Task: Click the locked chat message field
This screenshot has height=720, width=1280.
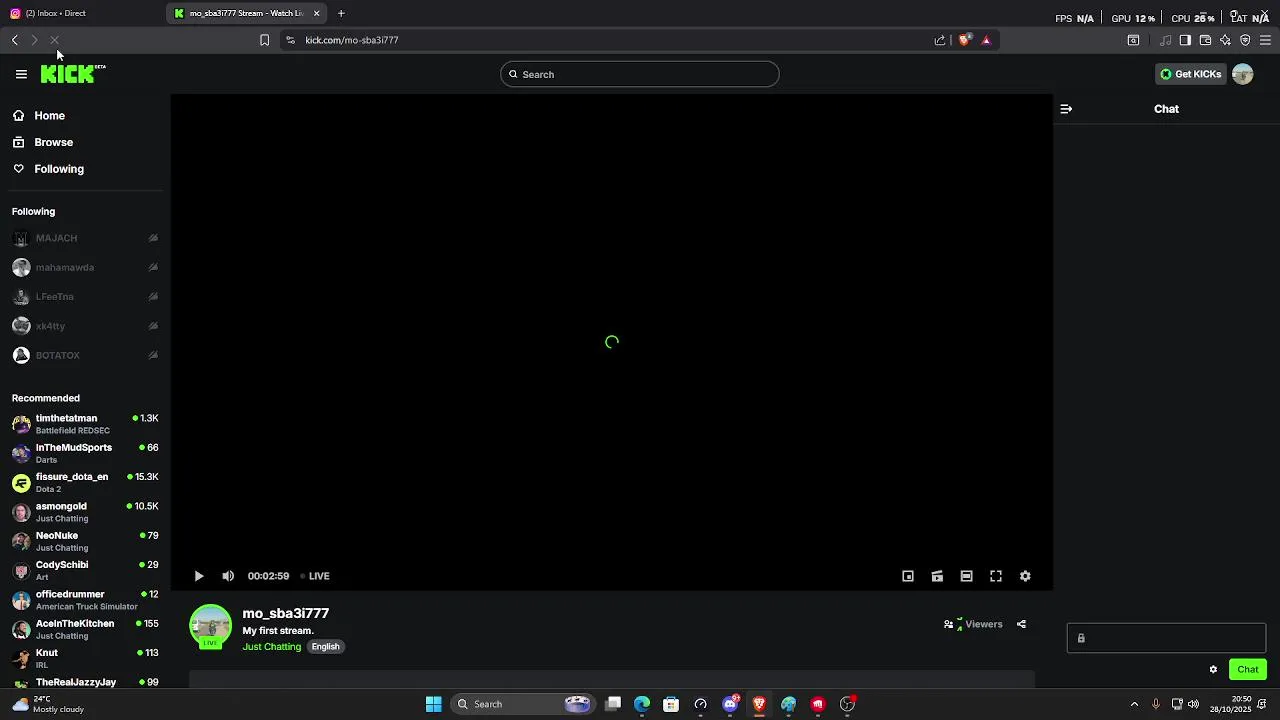Action: click(x=1166, y=638)
